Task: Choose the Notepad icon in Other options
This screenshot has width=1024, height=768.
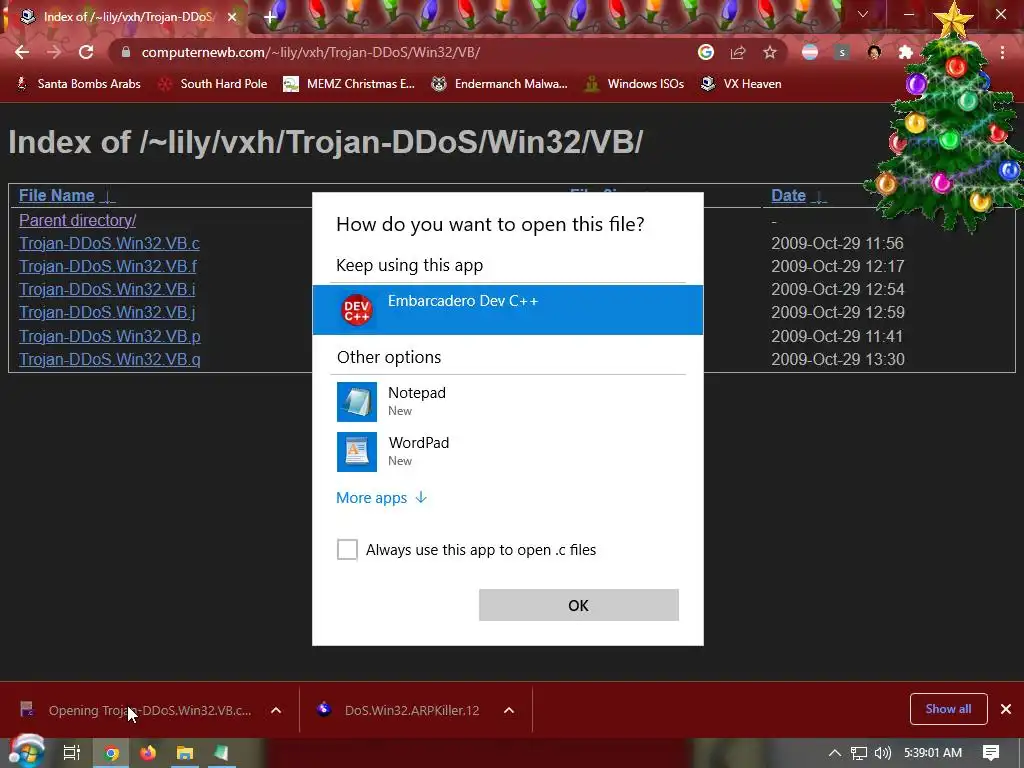Action: click(x=357, y=402)
